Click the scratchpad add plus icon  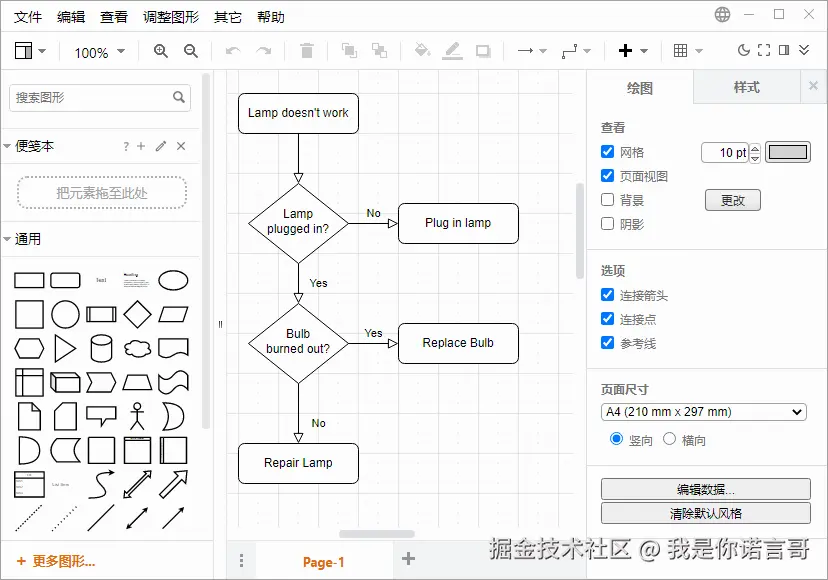(141, 146)
